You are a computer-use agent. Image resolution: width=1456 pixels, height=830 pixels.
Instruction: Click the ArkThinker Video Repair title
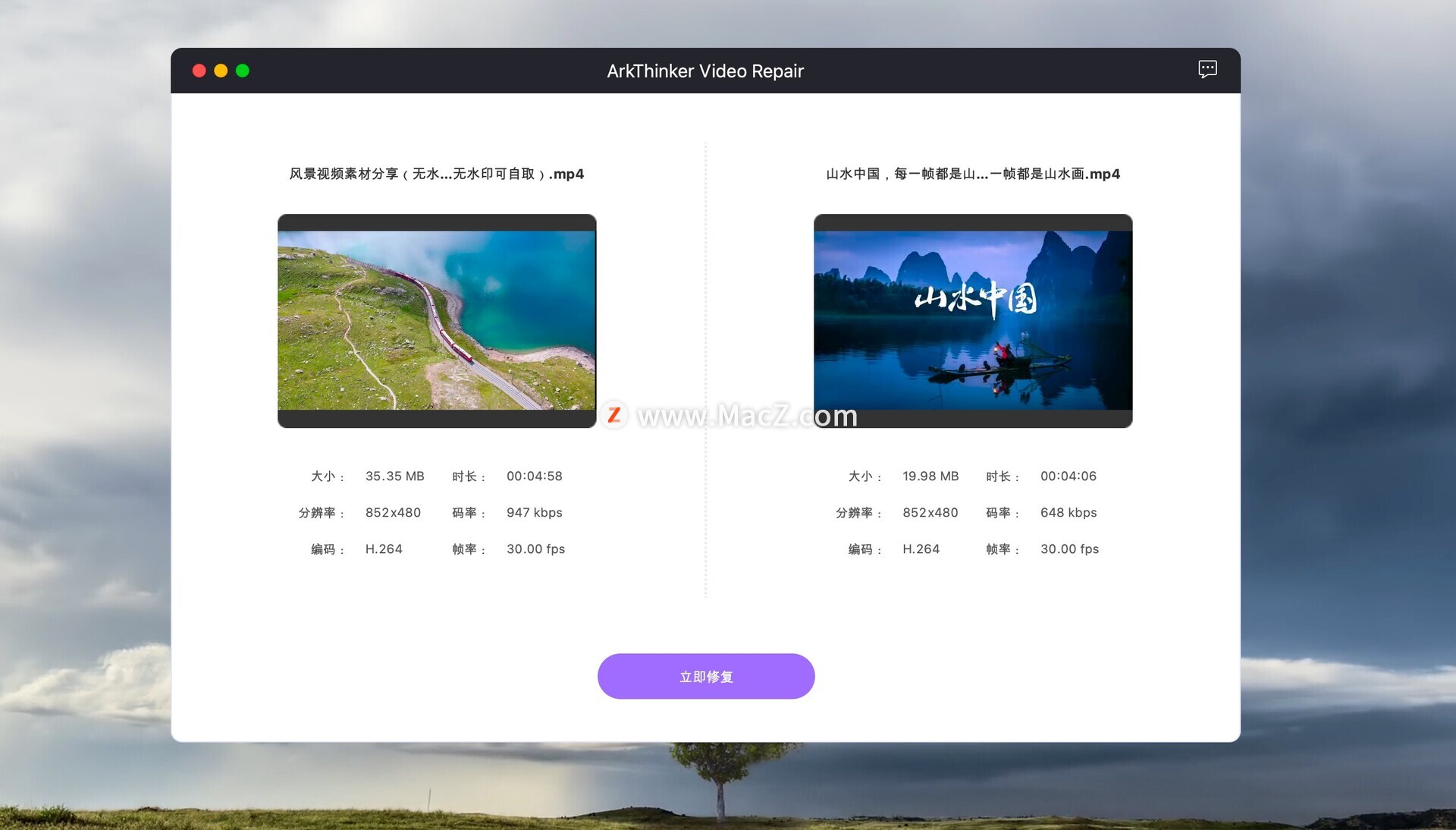tap(704, 71)
